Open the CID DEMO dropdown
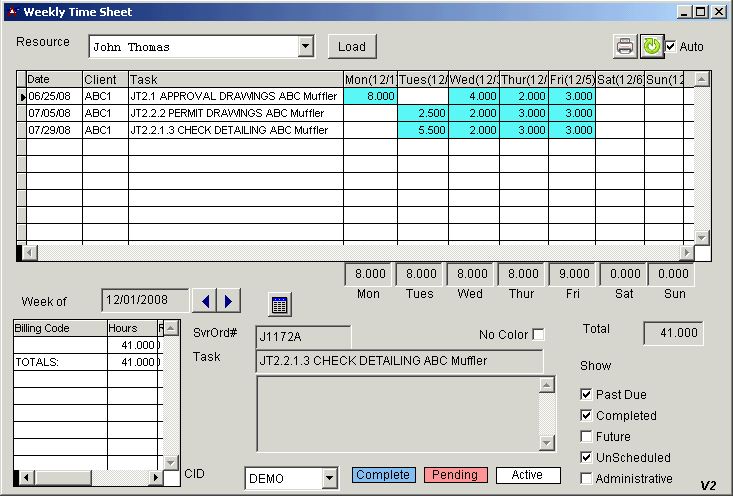Image resolution: width=733 pixels, height=496 pixels. pos(329,479)
